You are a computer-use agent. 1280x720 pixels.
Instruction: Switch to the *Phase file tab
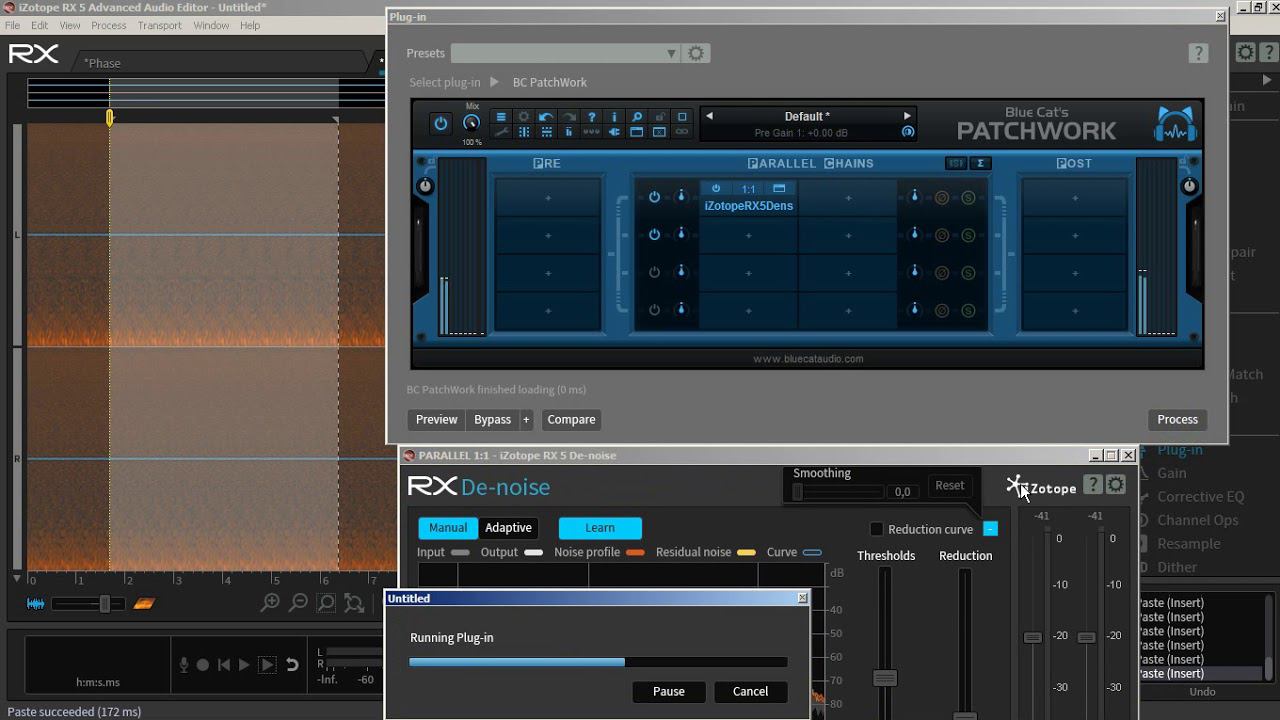point(102,63)
